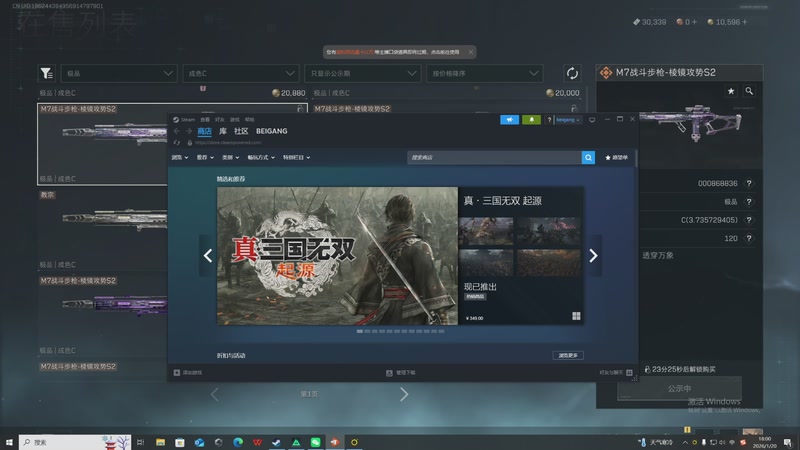Open the red WPS taskbar icon
The height and width of the screenshot is (450, 800).
pos(257,442)
